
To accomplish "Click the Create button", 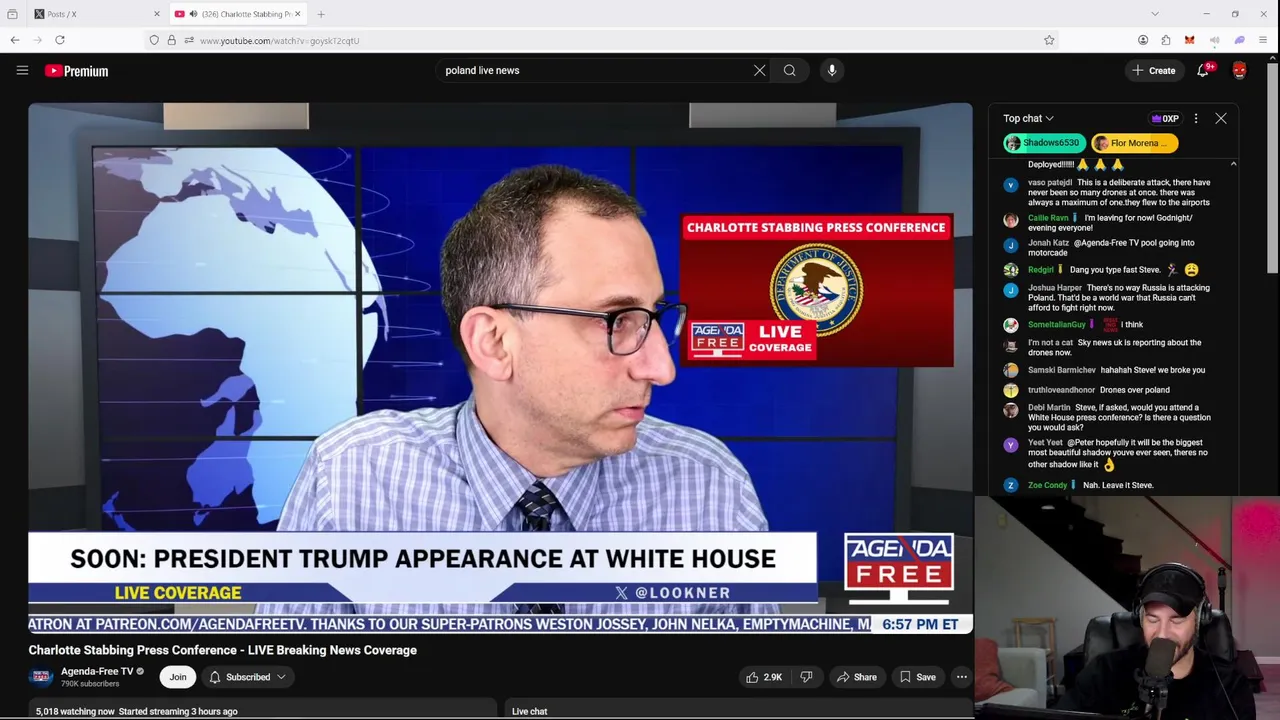I will pyautogui.click(x=1153, y=70).
